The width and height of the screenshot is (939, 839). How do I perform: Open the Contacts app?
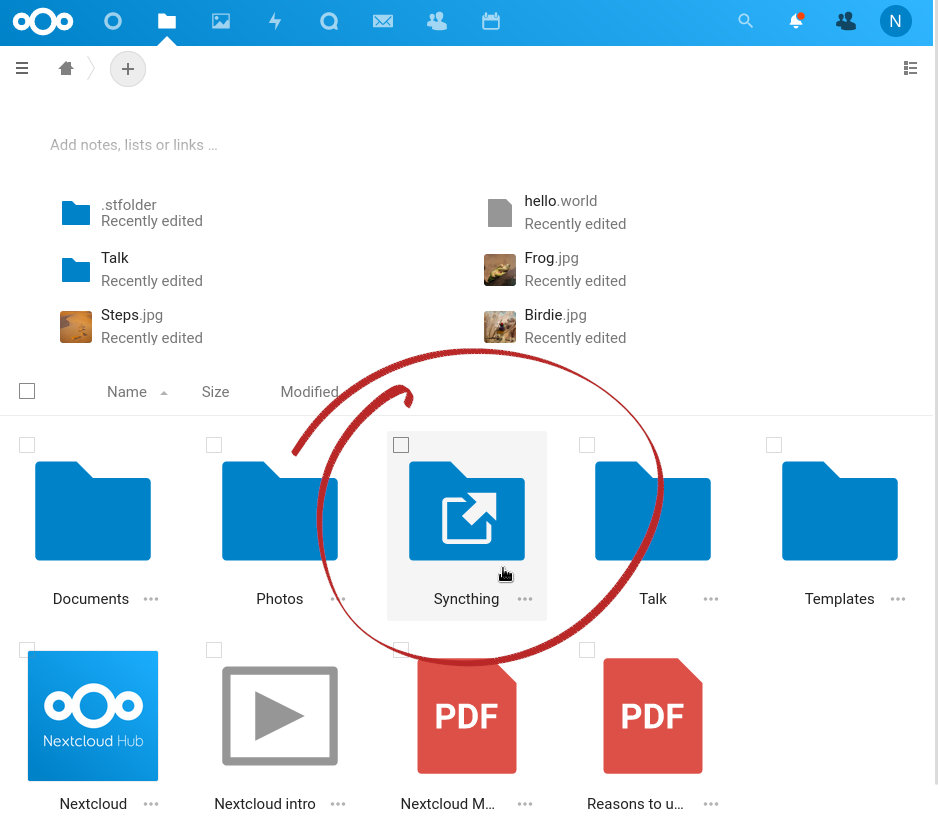437,21
